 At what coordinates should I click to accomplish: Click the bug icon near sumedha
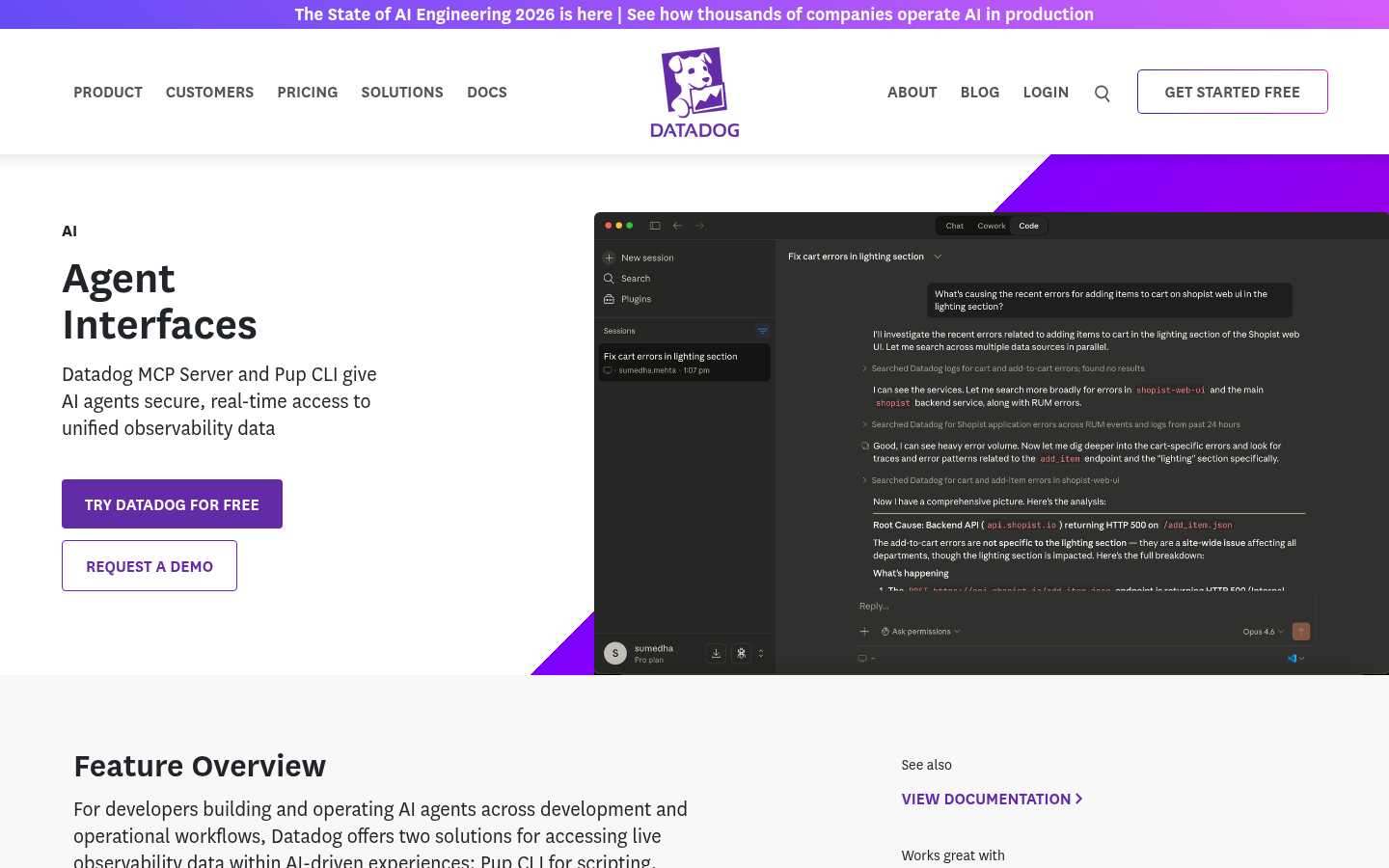[741, 653]
